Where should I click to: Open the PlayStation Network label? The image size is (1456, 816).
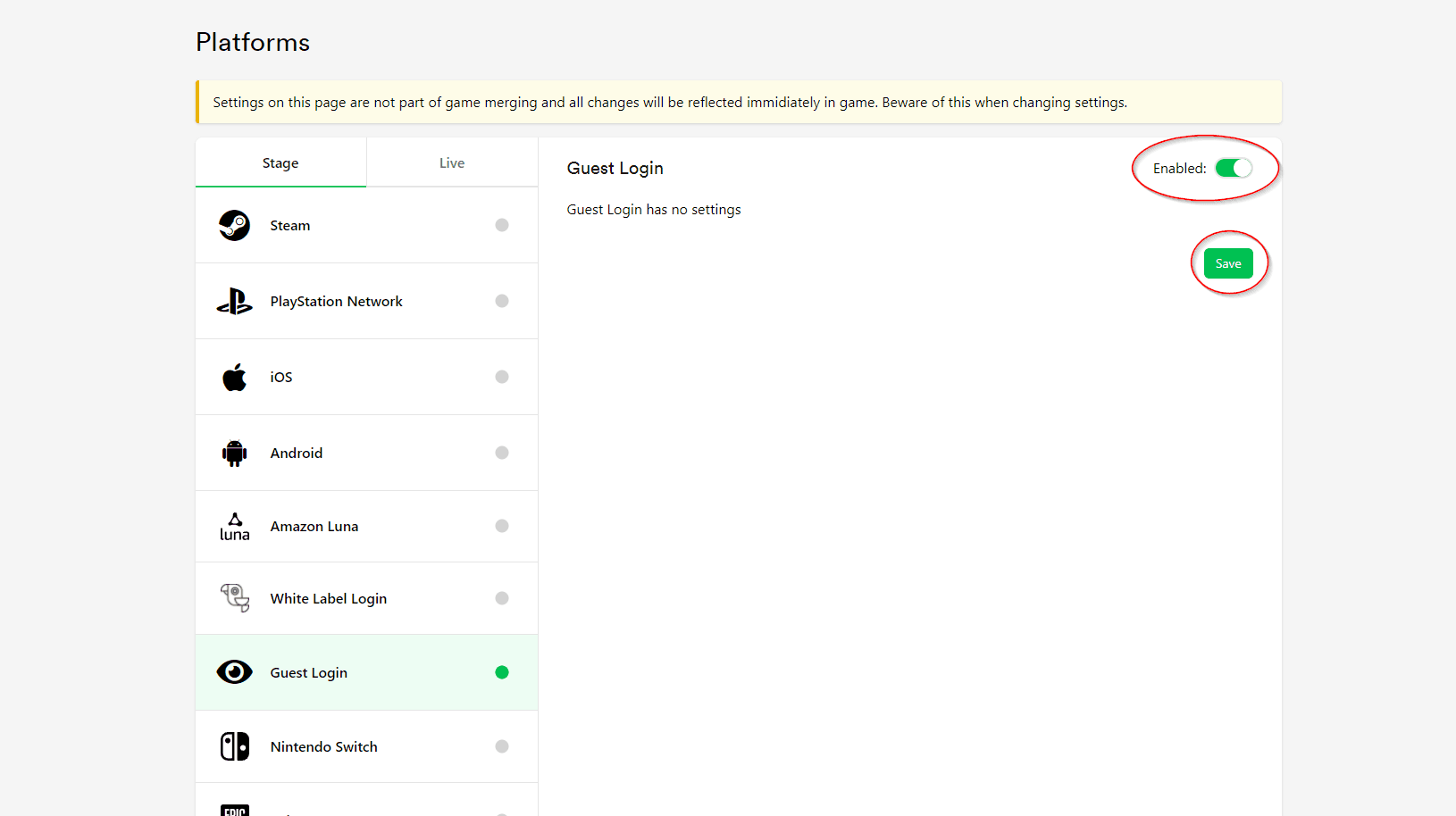[x=336, y=302]
